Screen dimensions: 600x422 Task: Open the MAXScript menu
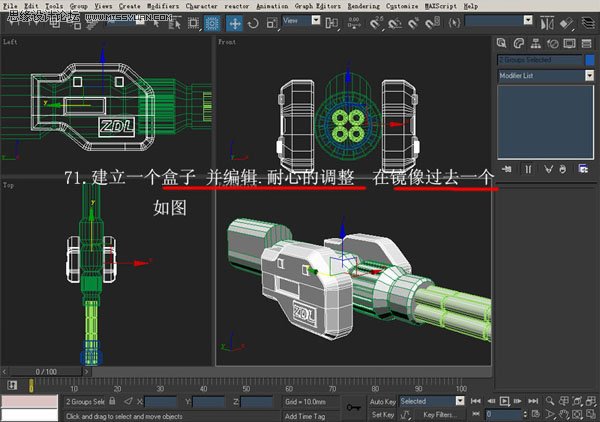tap(441, 6)
